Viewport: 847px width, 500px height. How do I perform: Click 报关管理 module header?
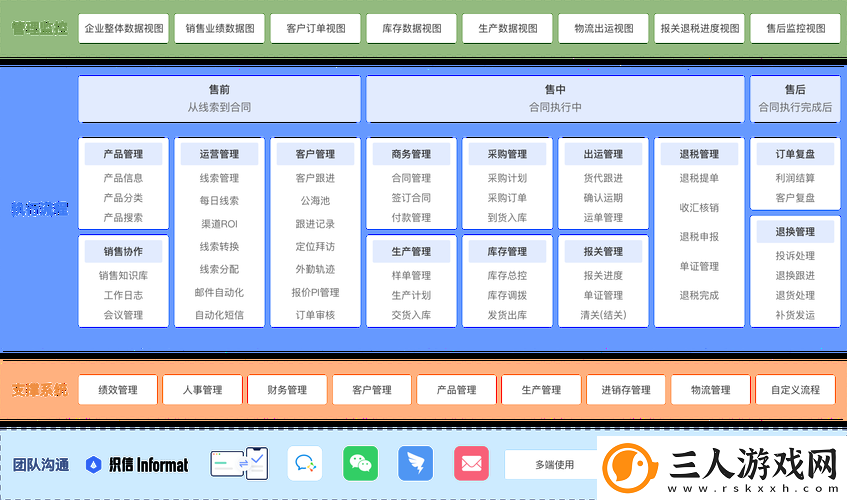pyautogui.click(x=603, y=252)
